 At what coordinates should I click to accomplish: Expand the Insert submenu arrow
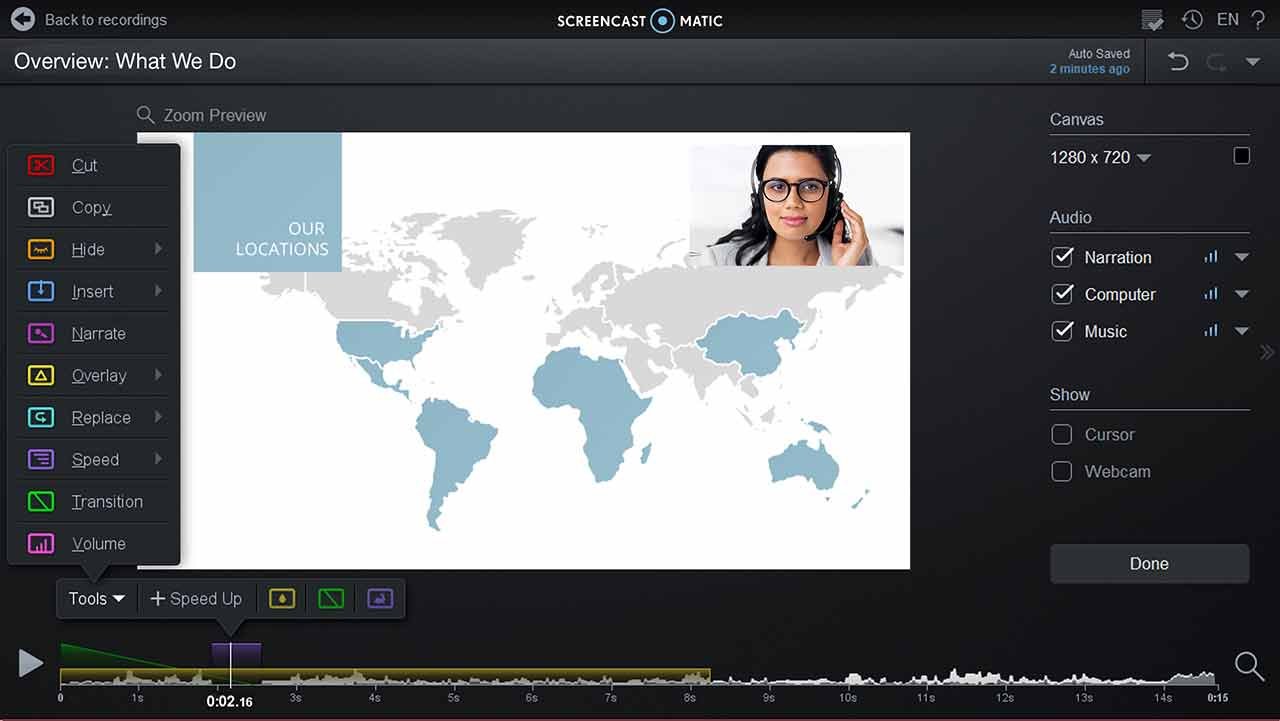point(158,291)
